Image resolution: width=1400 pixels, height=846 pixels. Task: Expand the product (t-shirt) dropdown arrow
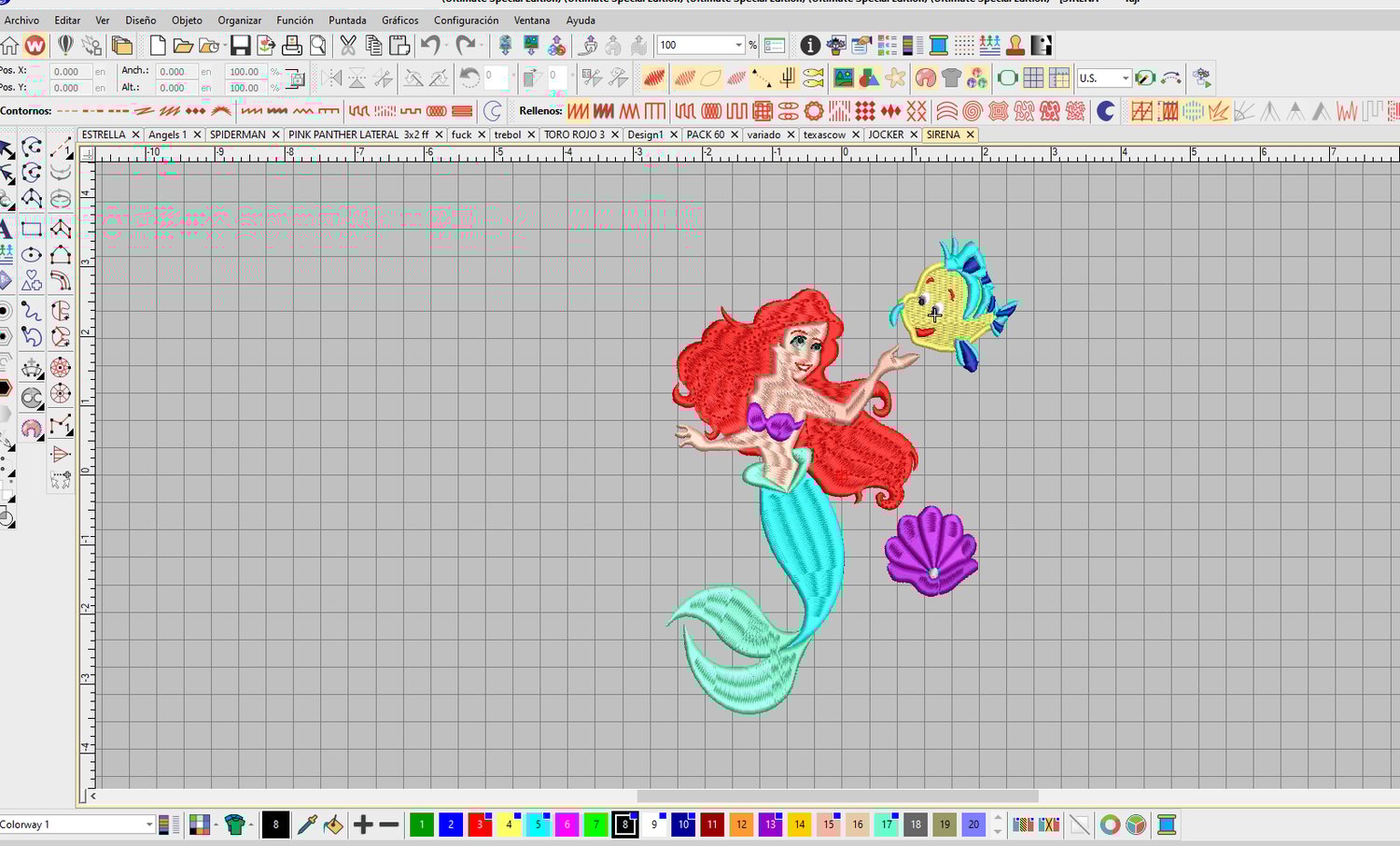(x=250, y=825)
